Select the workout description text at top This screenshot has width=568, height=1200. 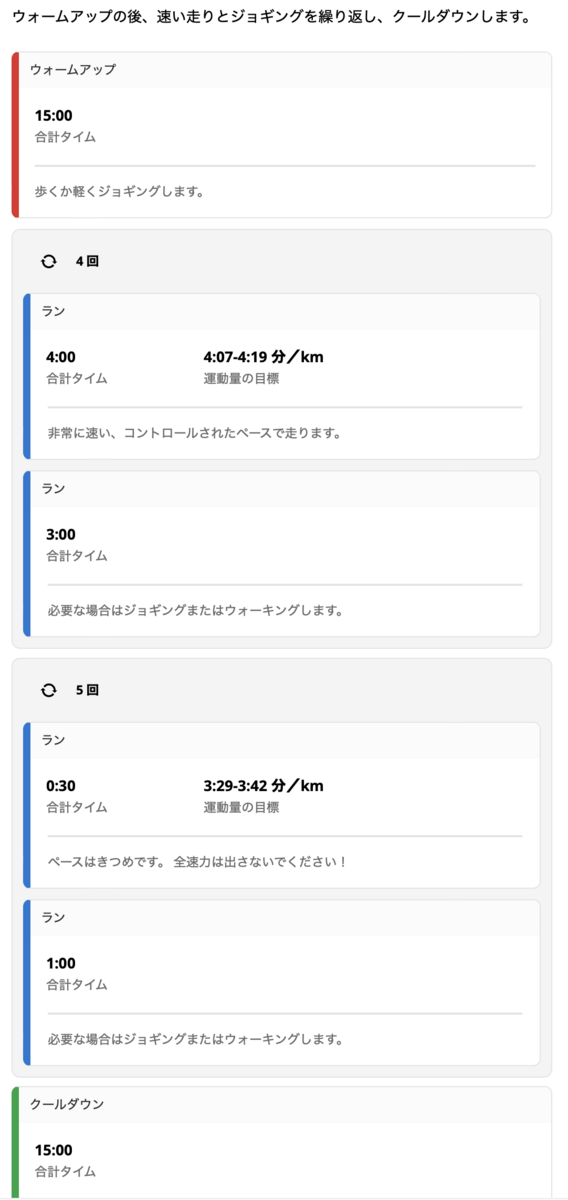pyautogui.click(x=271, y=18)
